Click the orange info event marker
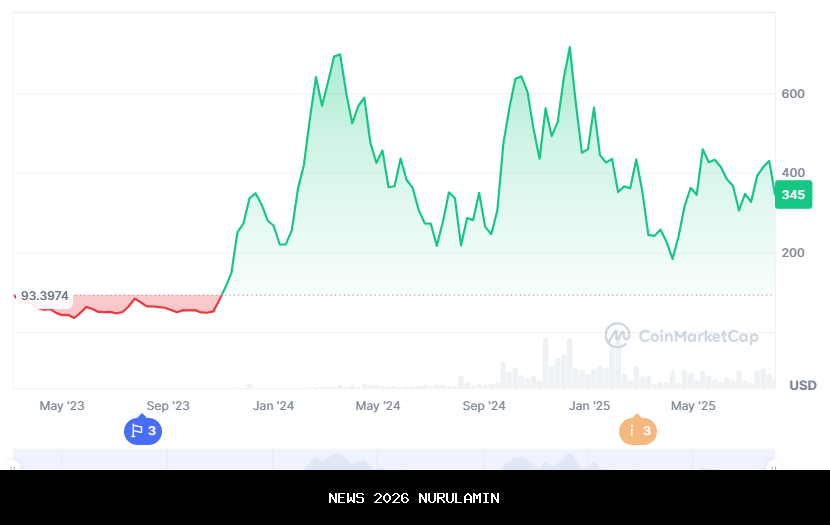Viewport: 830px width, 525px height. (x=637, y=431)
